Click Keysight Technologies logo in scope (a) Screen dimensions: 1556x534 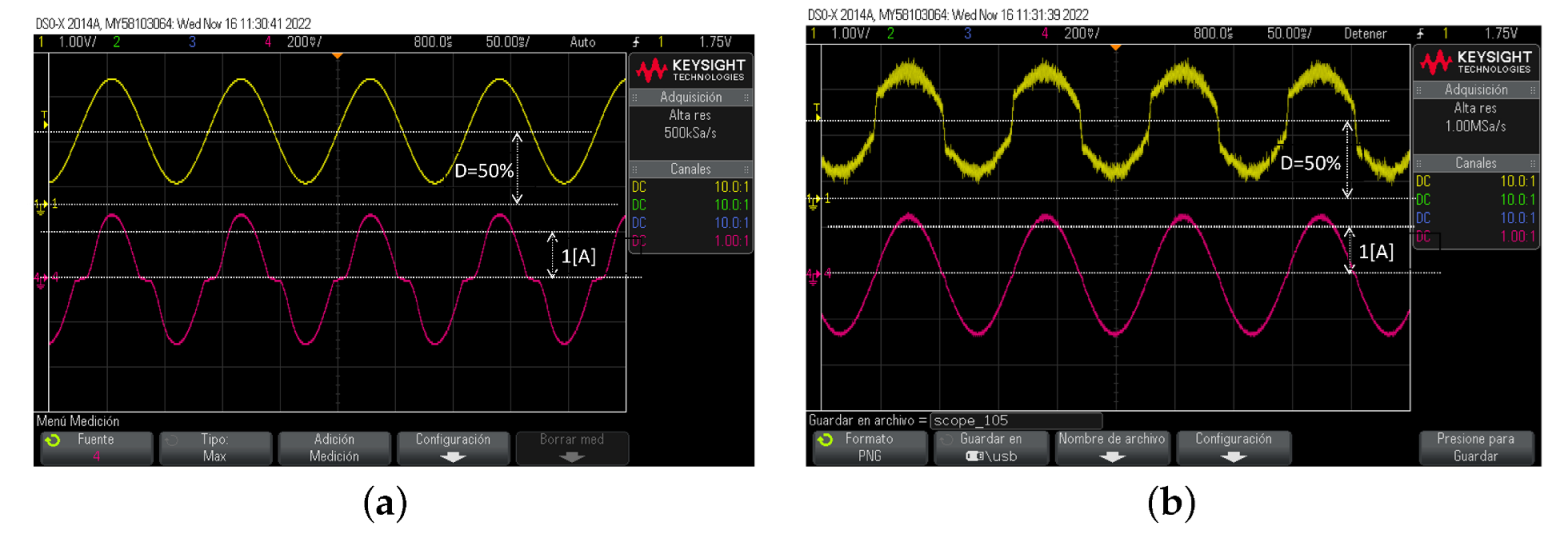click(691, 69)
